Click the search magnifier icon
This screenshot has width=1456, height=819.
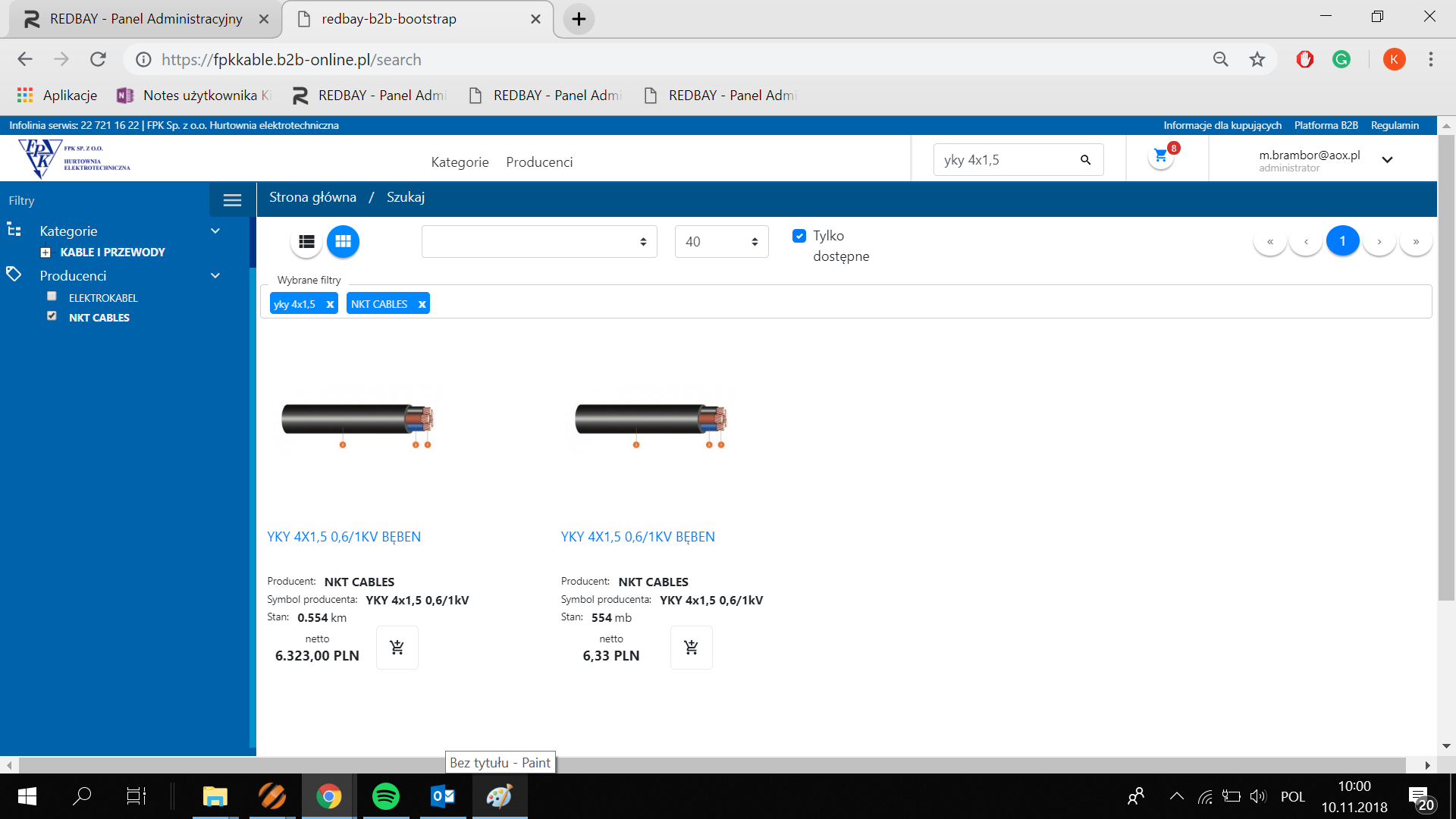pyautogui.click(x=1085, y=160)
